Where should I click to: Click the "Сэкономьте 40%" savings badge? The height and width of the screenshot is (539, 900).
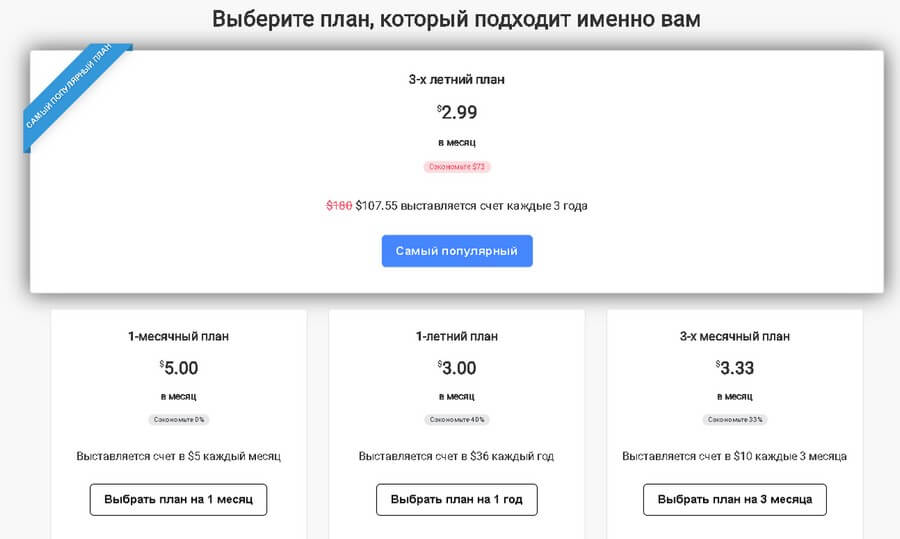tap(456, 420)
